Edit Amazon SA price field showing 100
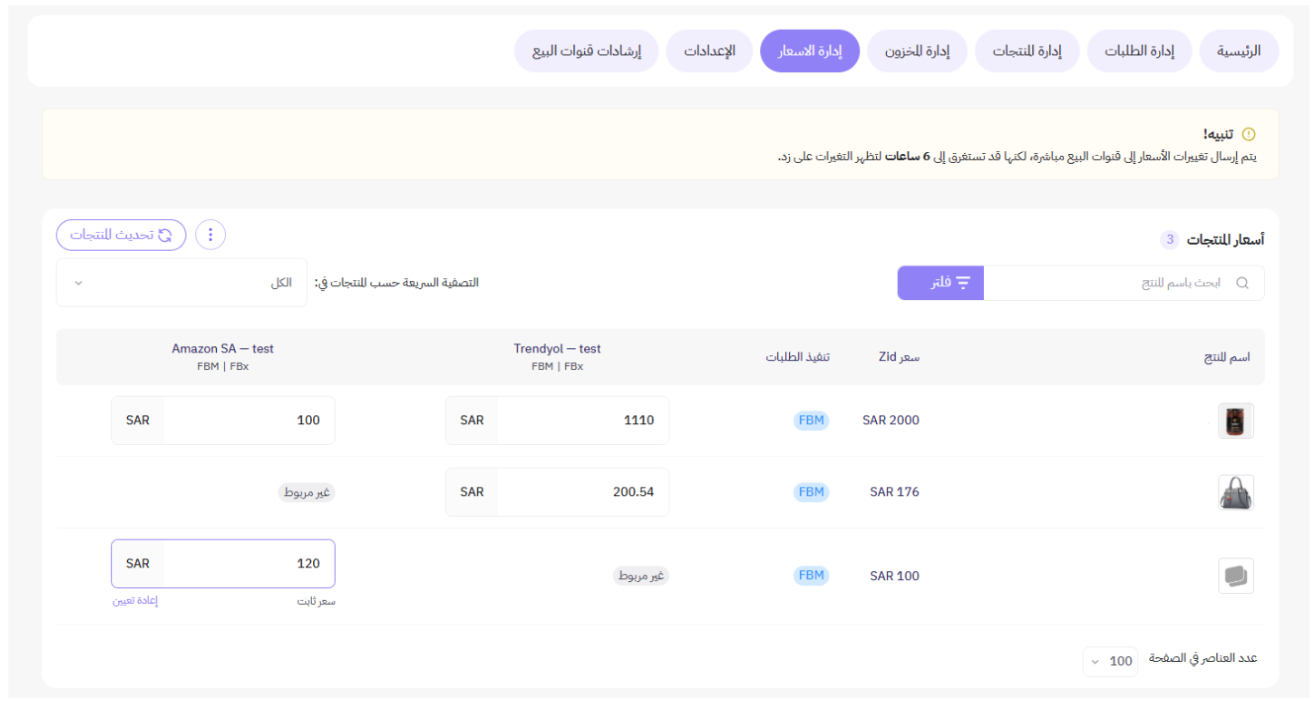 pyautogui.click(x=223, y=420)
